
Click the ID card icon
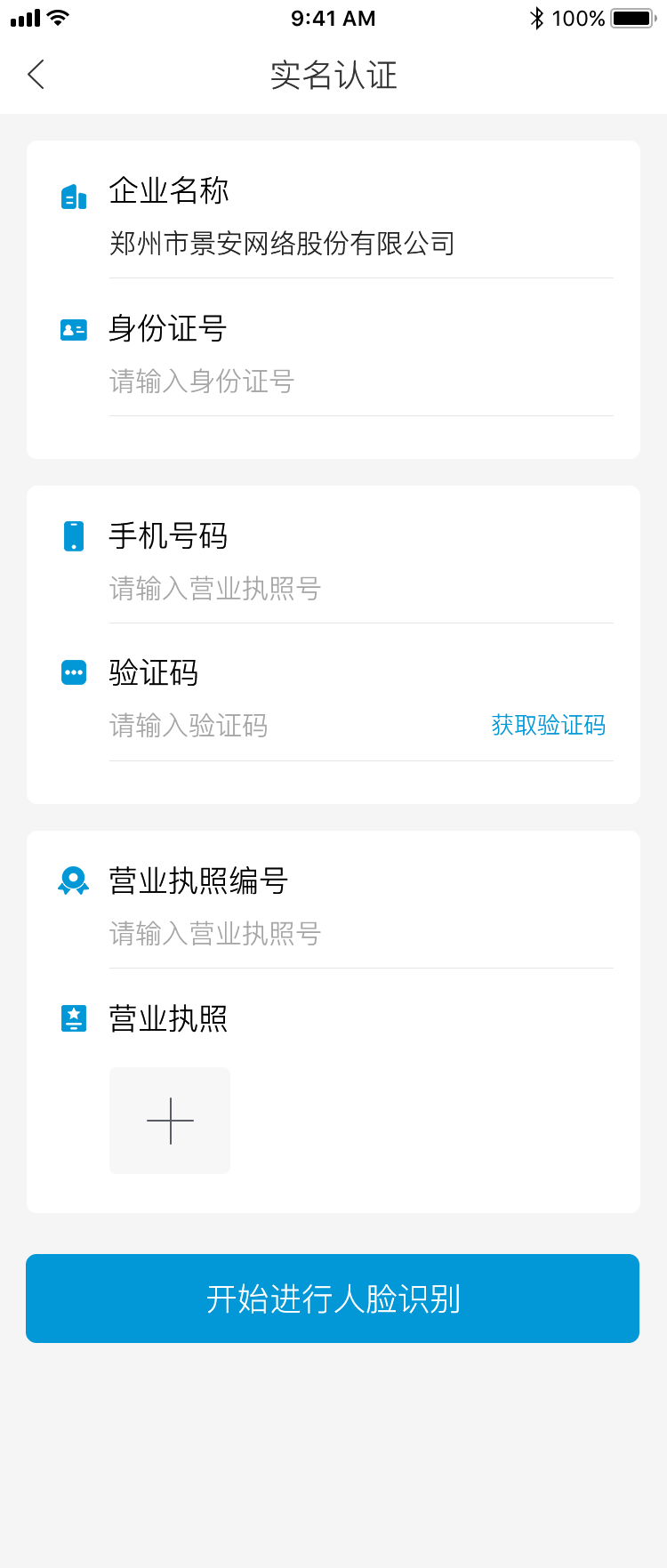[74, 330]
